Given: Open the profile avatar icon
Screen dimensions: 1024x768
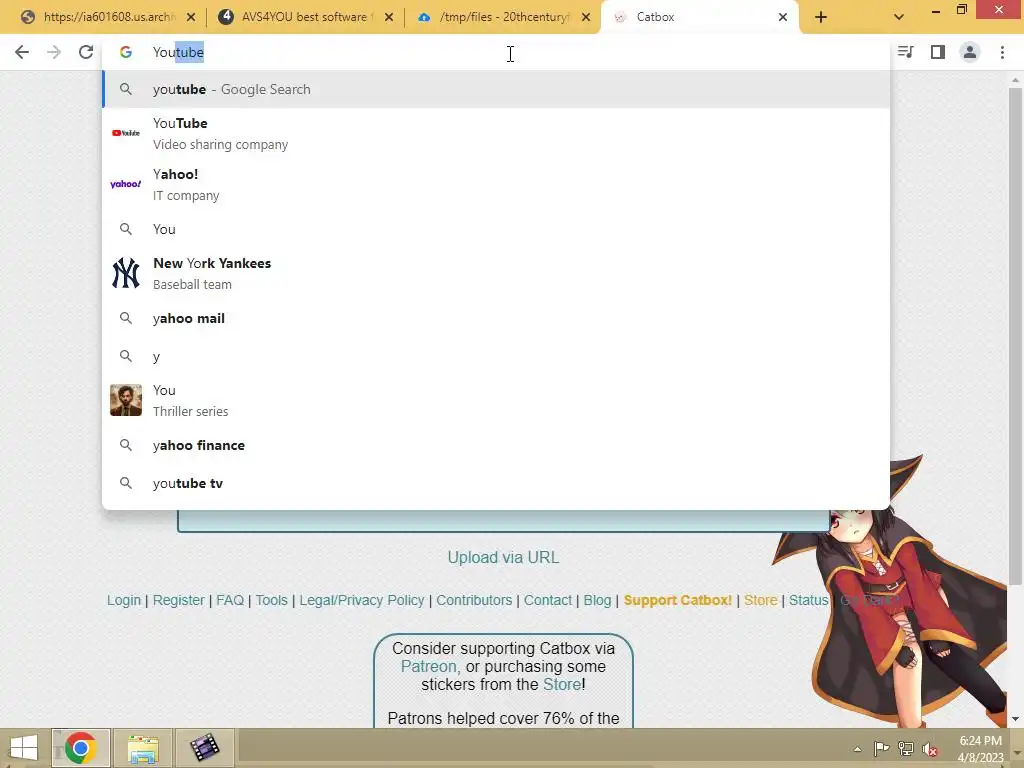Looking at the screenshot, I should pyautogui.click(x=970, y=52).
